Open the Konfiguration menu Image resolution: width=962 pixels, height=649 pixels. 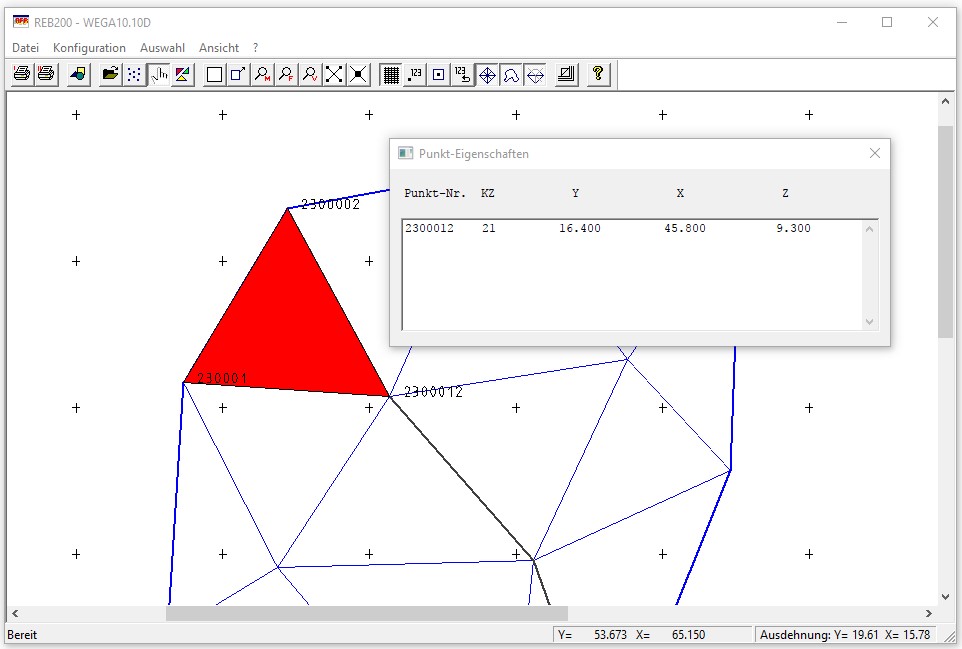89,48
